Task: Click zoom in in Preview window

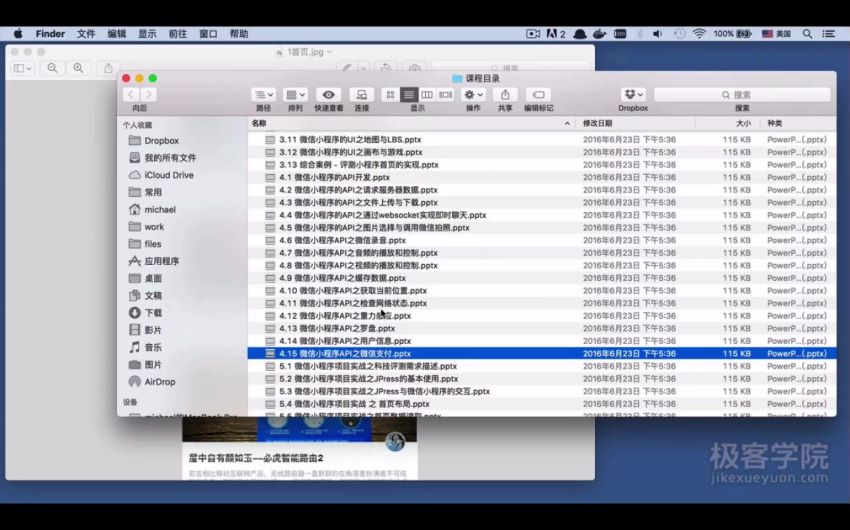Action: (x=79, y=68)
